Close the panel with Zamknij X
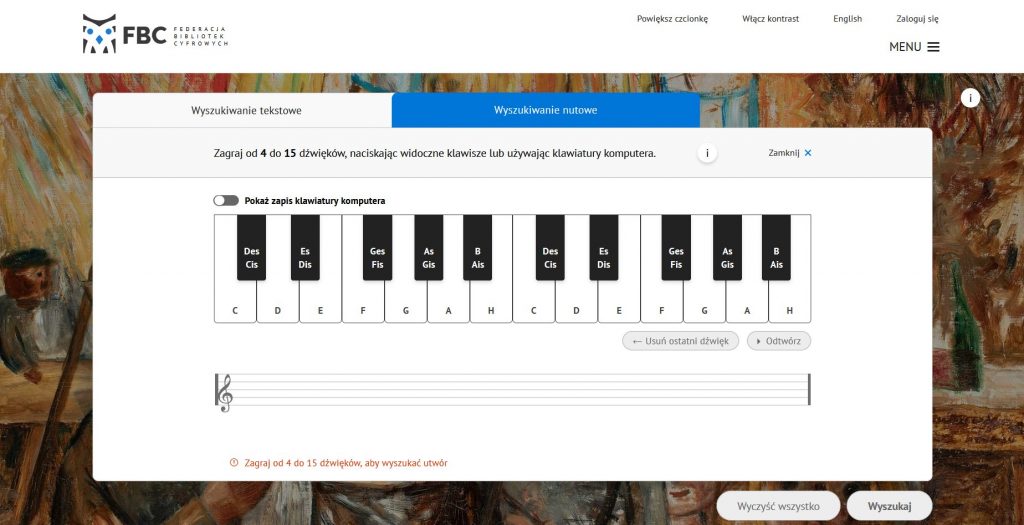 (x=790, y=153)
